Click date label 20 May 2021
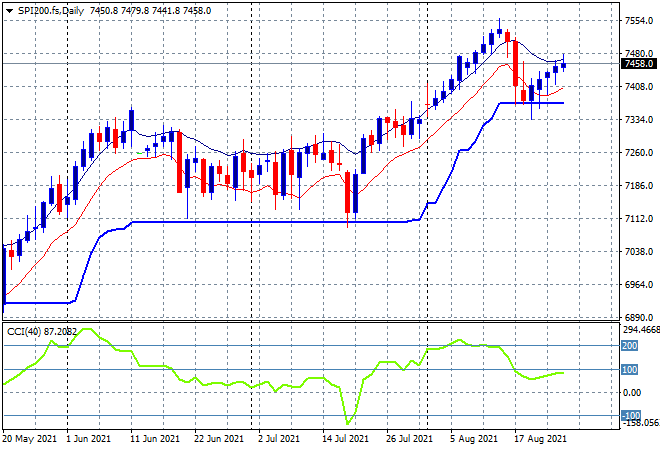The height and width of the screenshot is (450, 660). [29, 439]
